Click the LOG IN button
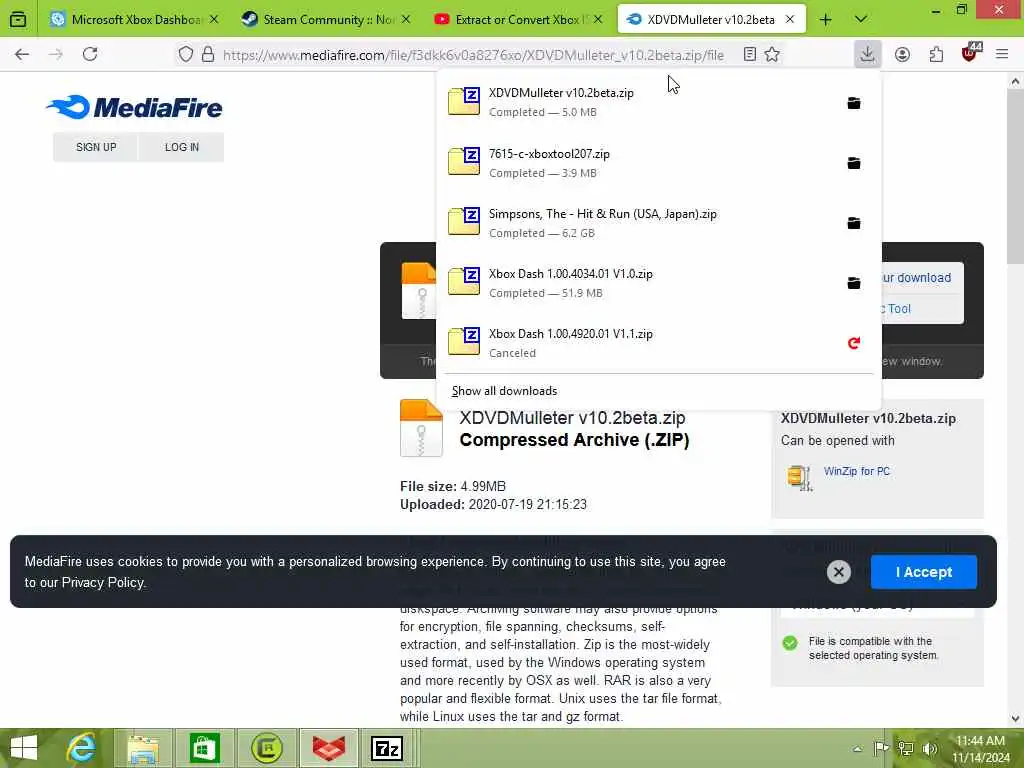Image resolution: width=1024 pixels, height=768 pixels. pos(182,147)
